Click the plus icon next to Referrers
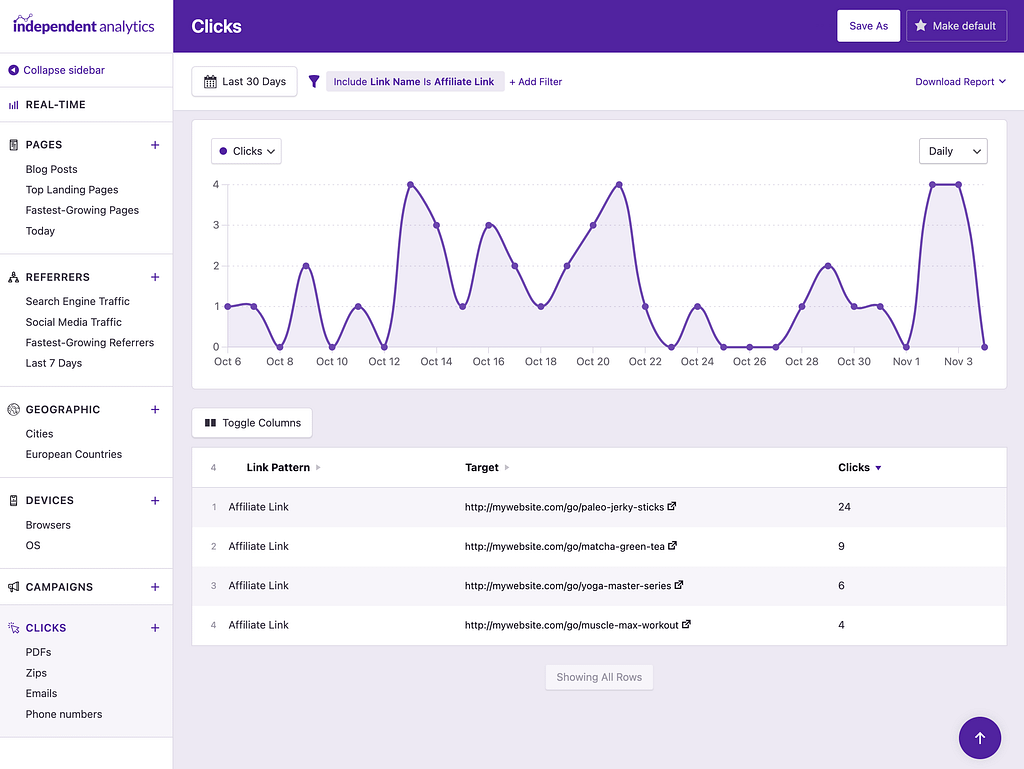 [x=155, y=277]
